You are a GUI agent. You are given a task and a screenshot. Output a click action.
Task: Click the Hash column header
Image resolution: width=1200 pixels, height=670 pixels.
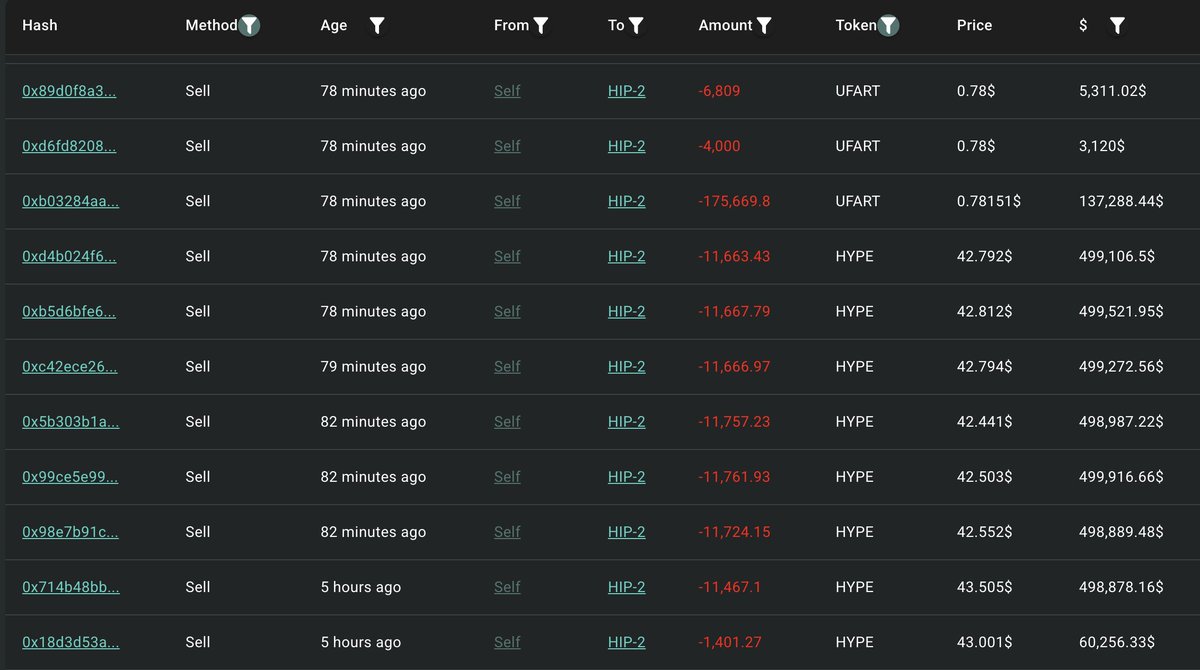40,25
